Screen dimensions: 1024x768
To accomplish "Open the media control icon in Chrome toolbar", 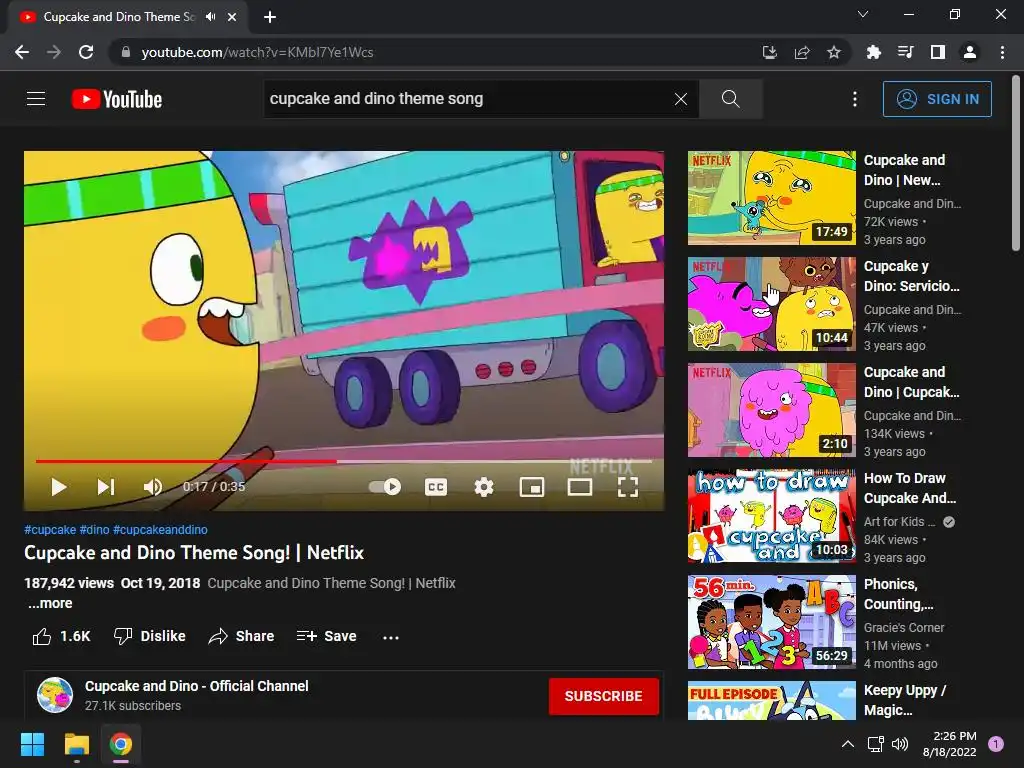I will click(905, 52).
